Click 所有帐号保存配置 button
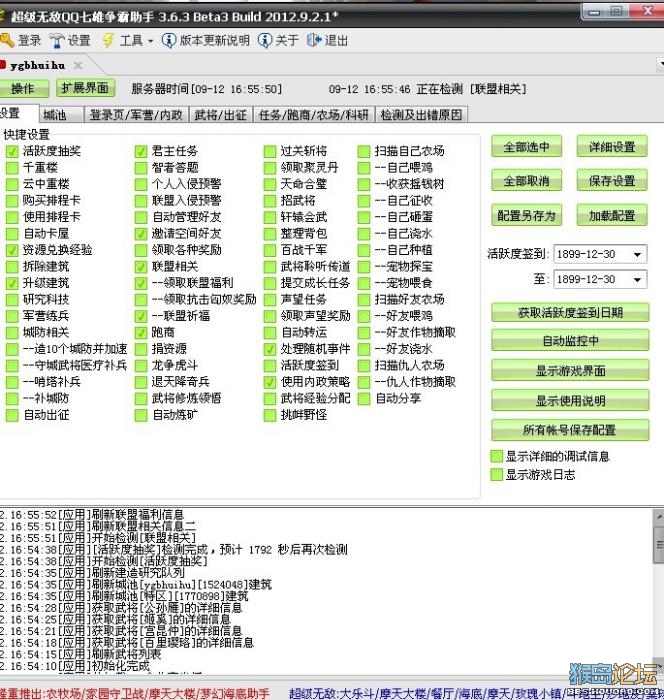This screenshot has height=700, width=664. coord(570,430)
